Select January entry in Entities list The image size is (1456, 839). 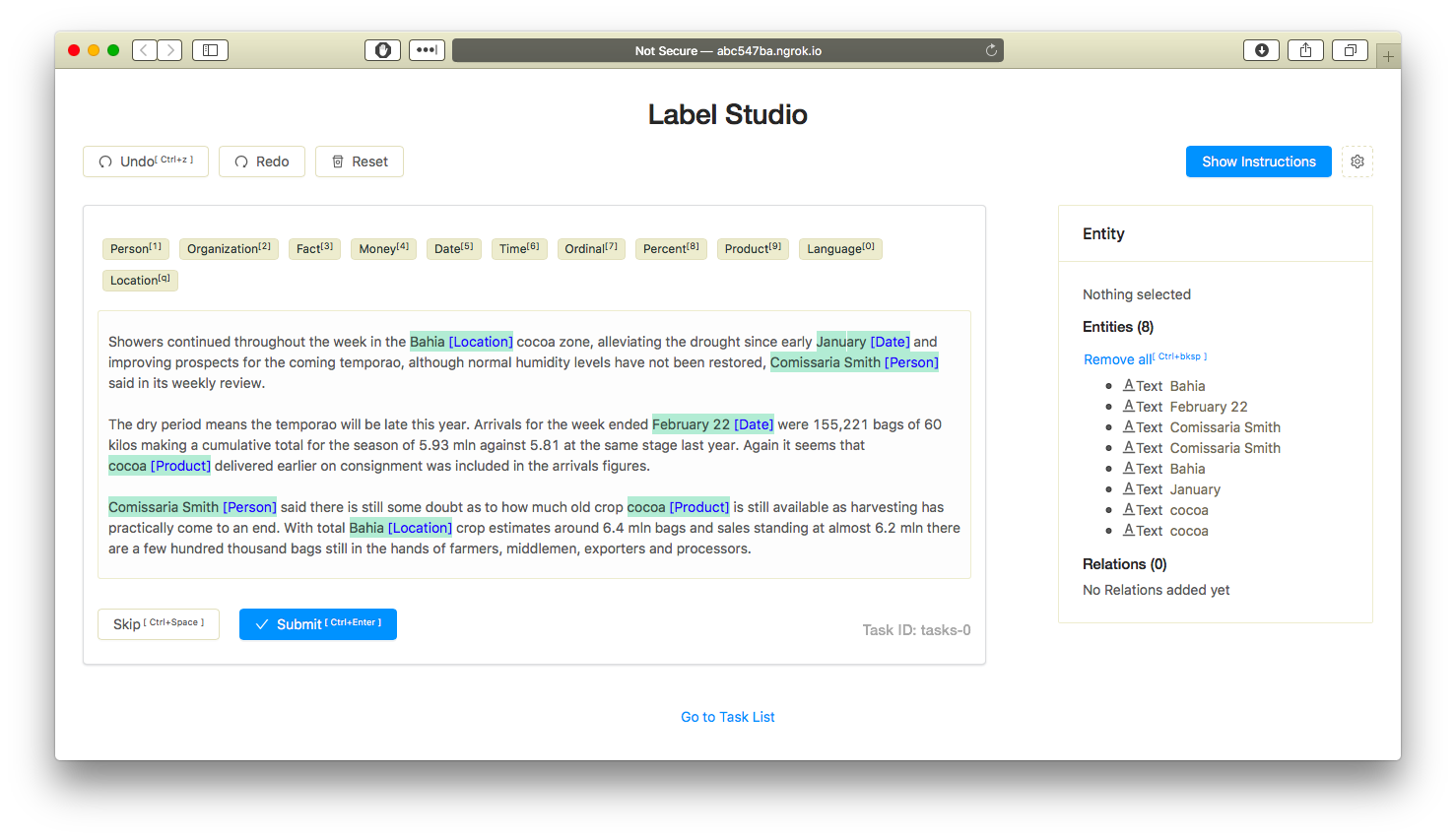[x=1172, y=489]
